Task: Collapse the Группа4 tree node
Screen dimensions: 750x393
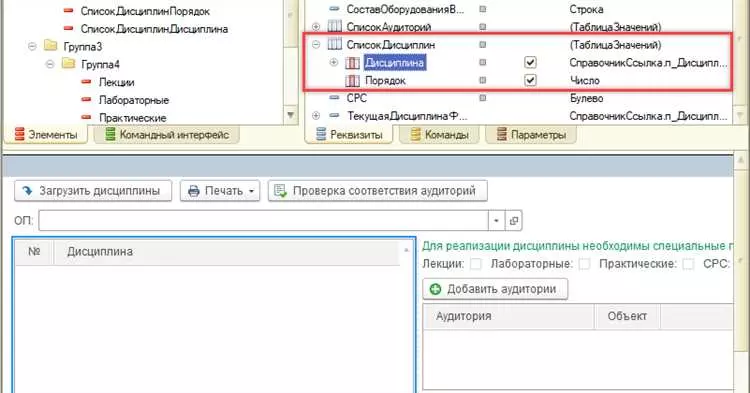Action: (50, 64)
